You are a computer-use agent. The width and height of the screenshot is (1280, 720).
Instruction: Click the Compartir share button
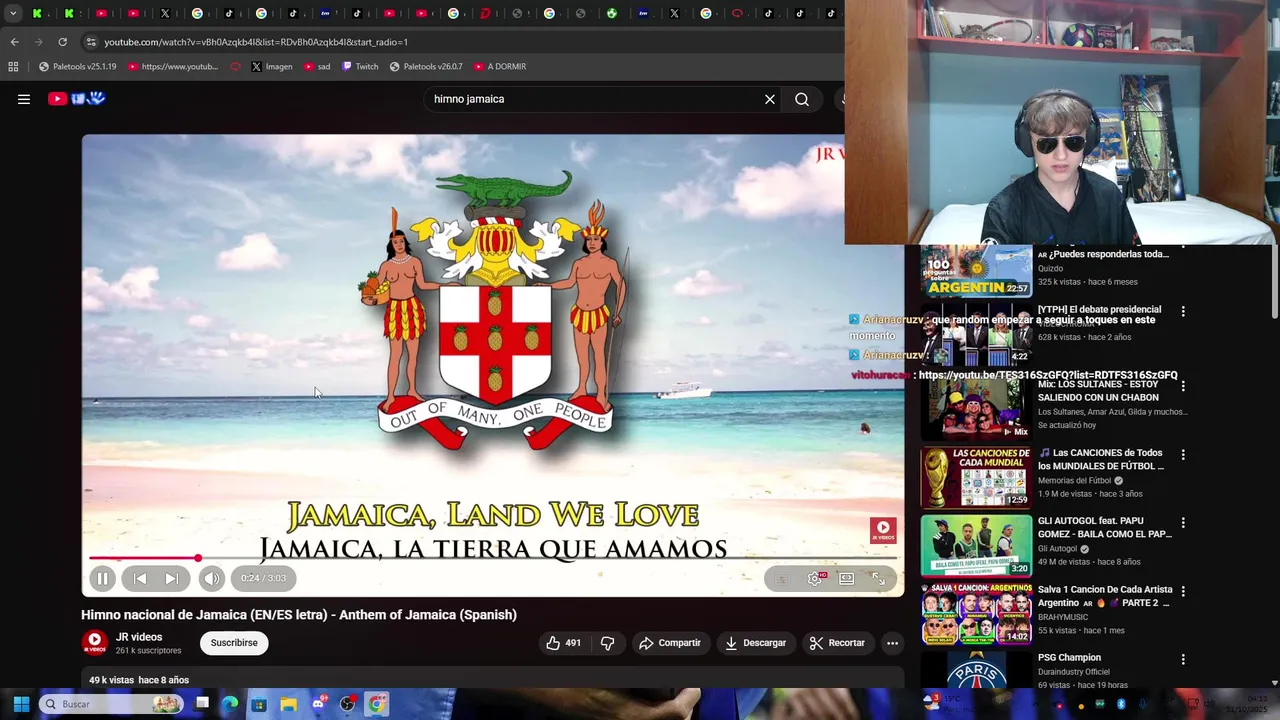click(x=670, y=643)
